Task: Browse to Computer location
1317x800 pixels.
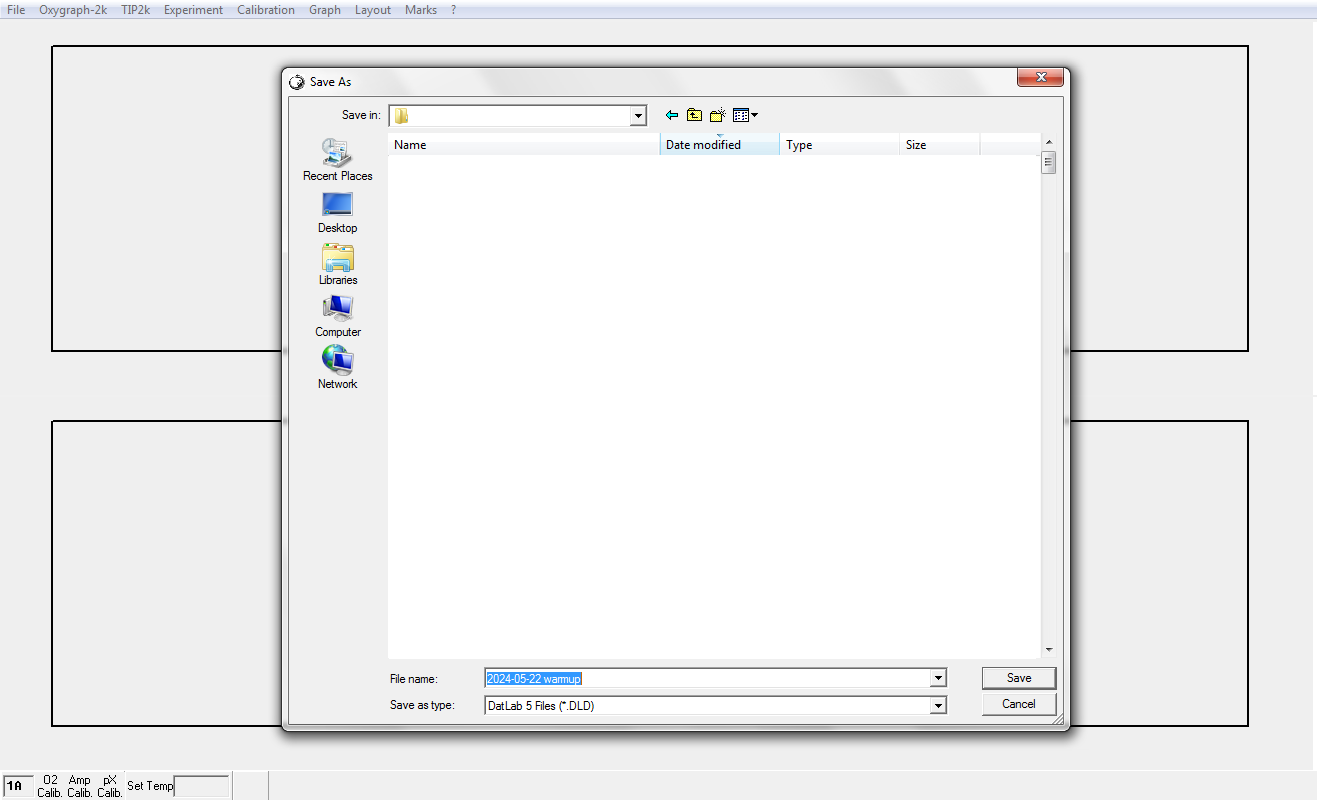Action: (337, 316)
